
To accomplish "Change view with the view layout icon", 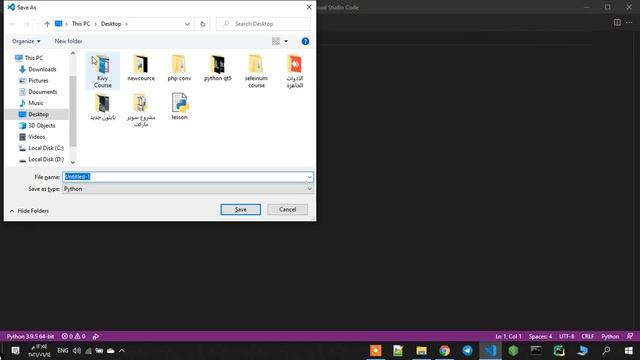I will coord(276,41).
